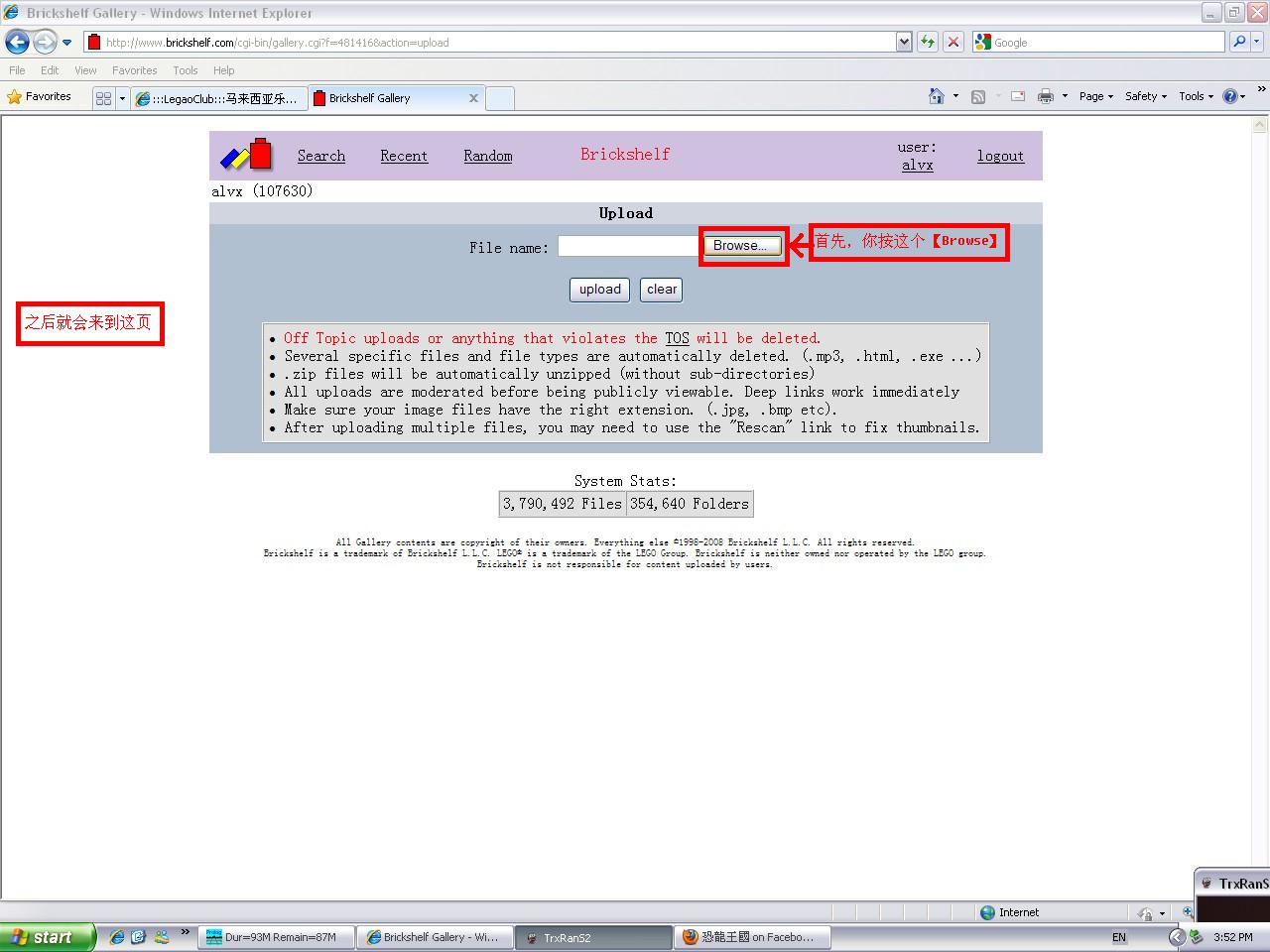Expand the Print options dropdown arrow
This screenshot has height=952, width=1270.
(x=1065, y=96)
